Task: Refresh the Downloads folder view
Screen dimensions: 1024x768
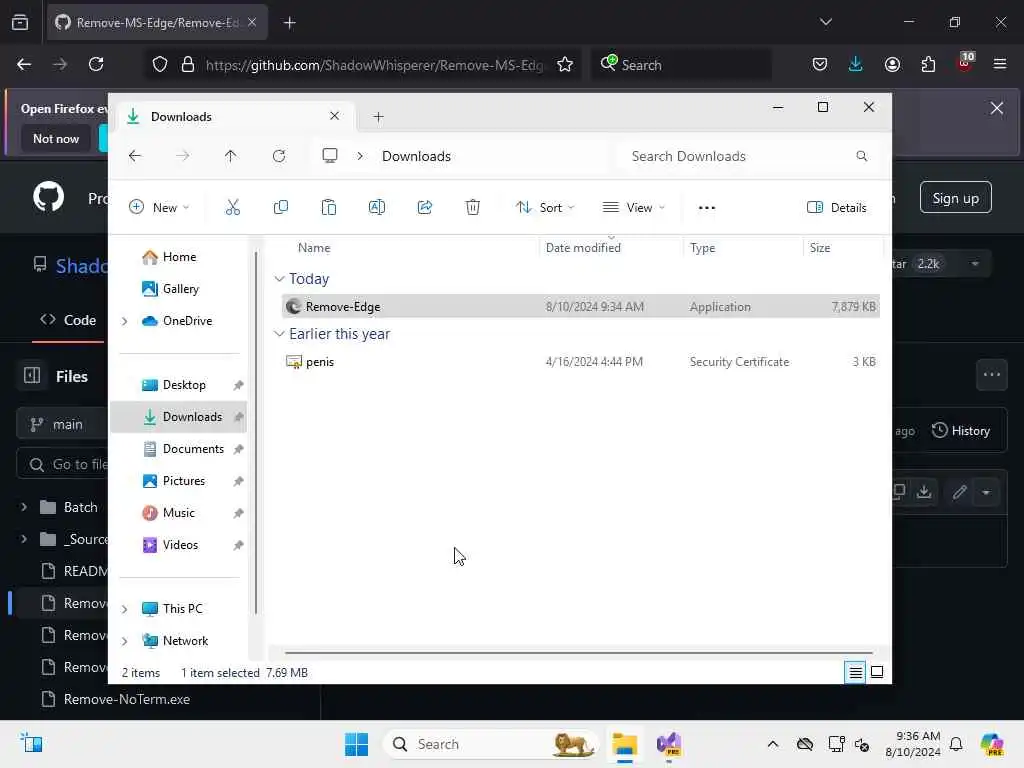Action: (x=279, y=156)
